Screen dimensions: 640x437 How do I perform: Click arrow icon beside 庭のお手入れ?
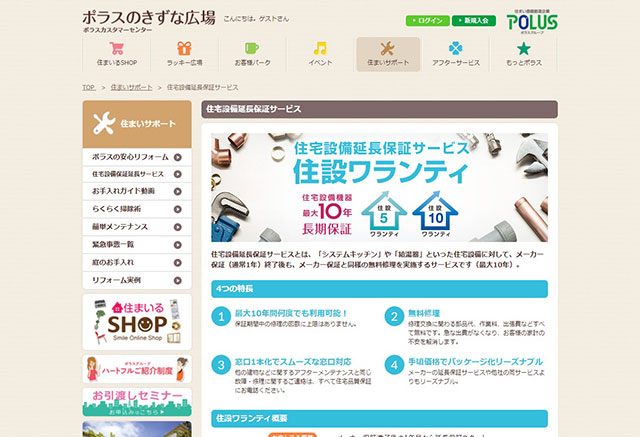coord(178,263)
